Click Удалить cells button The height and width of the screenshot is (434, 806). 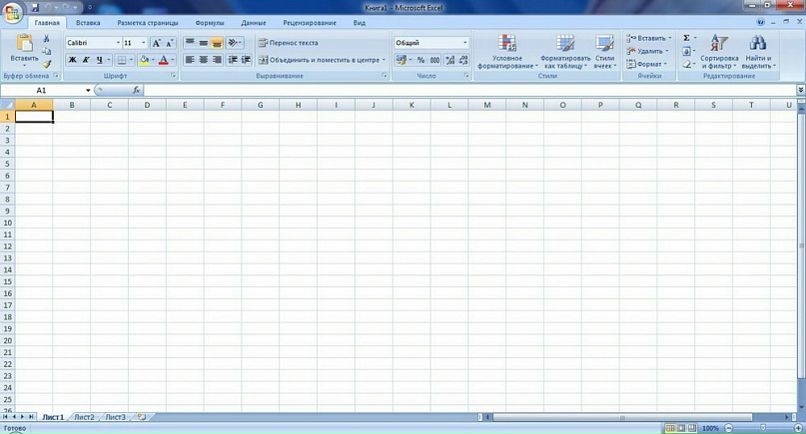click(647, 51)
